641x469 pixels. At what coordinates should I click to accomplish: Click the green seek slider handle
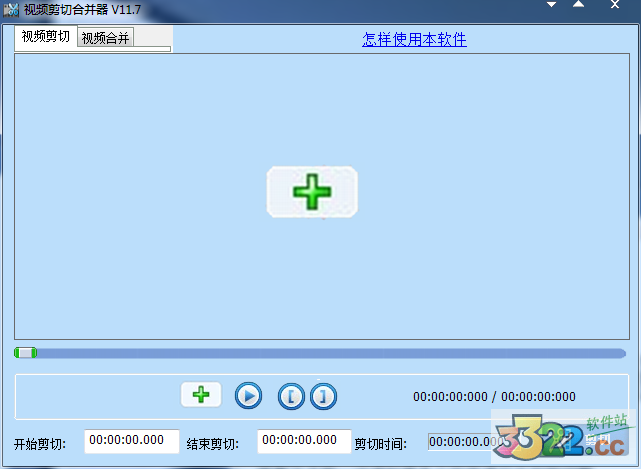(x=25, y=352)
